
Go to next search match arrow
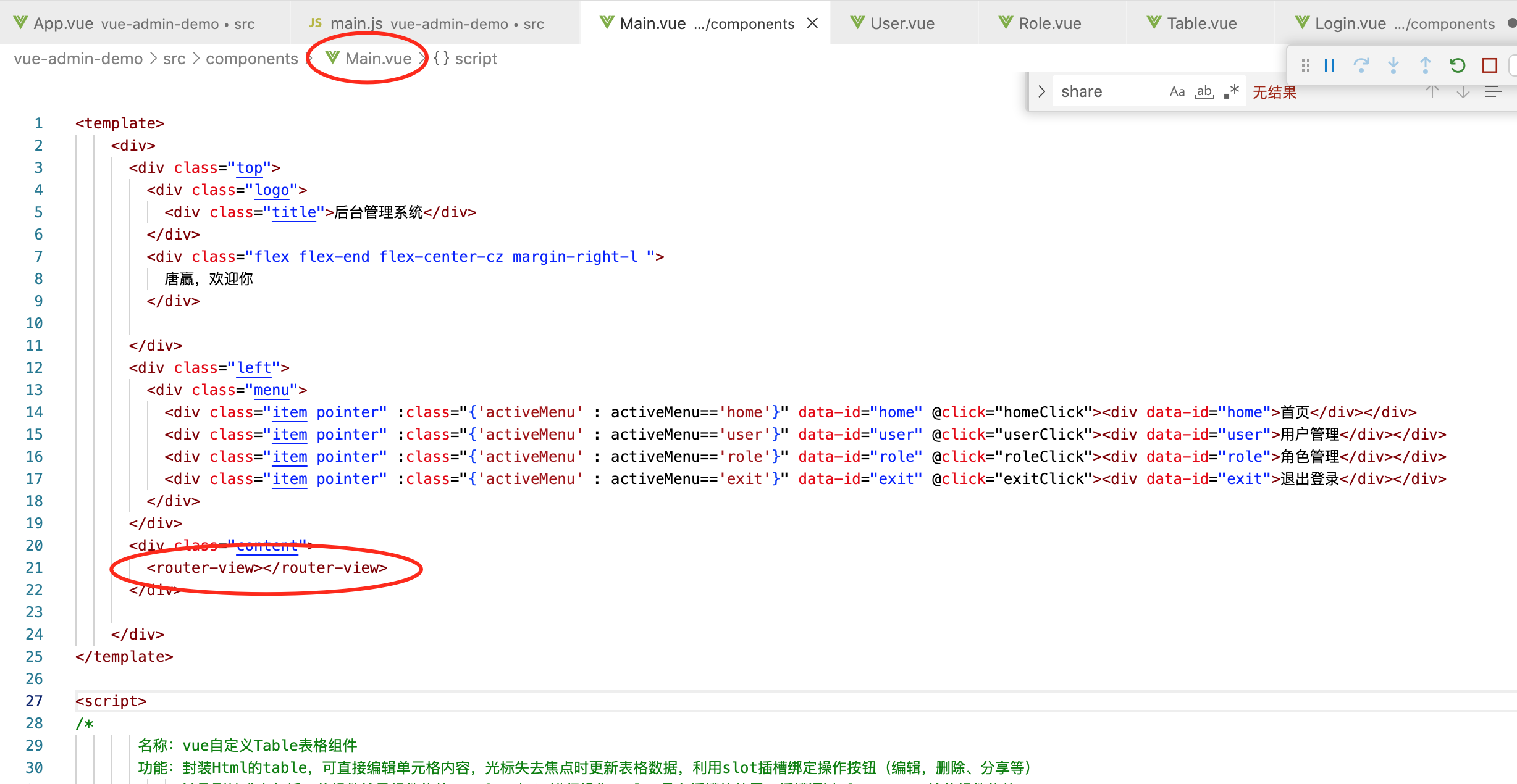pyautogui.click(x=1463, y=93)
